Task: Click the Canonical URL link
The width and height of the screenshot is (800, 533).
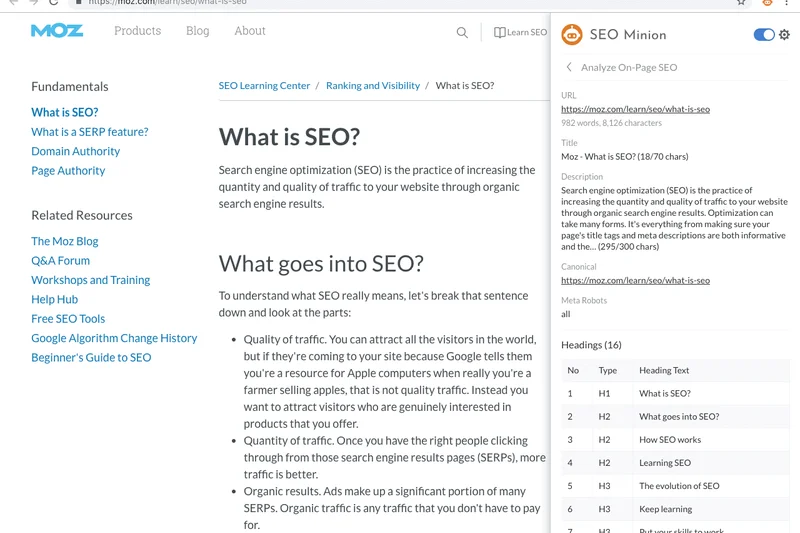Action: (635, 281)
